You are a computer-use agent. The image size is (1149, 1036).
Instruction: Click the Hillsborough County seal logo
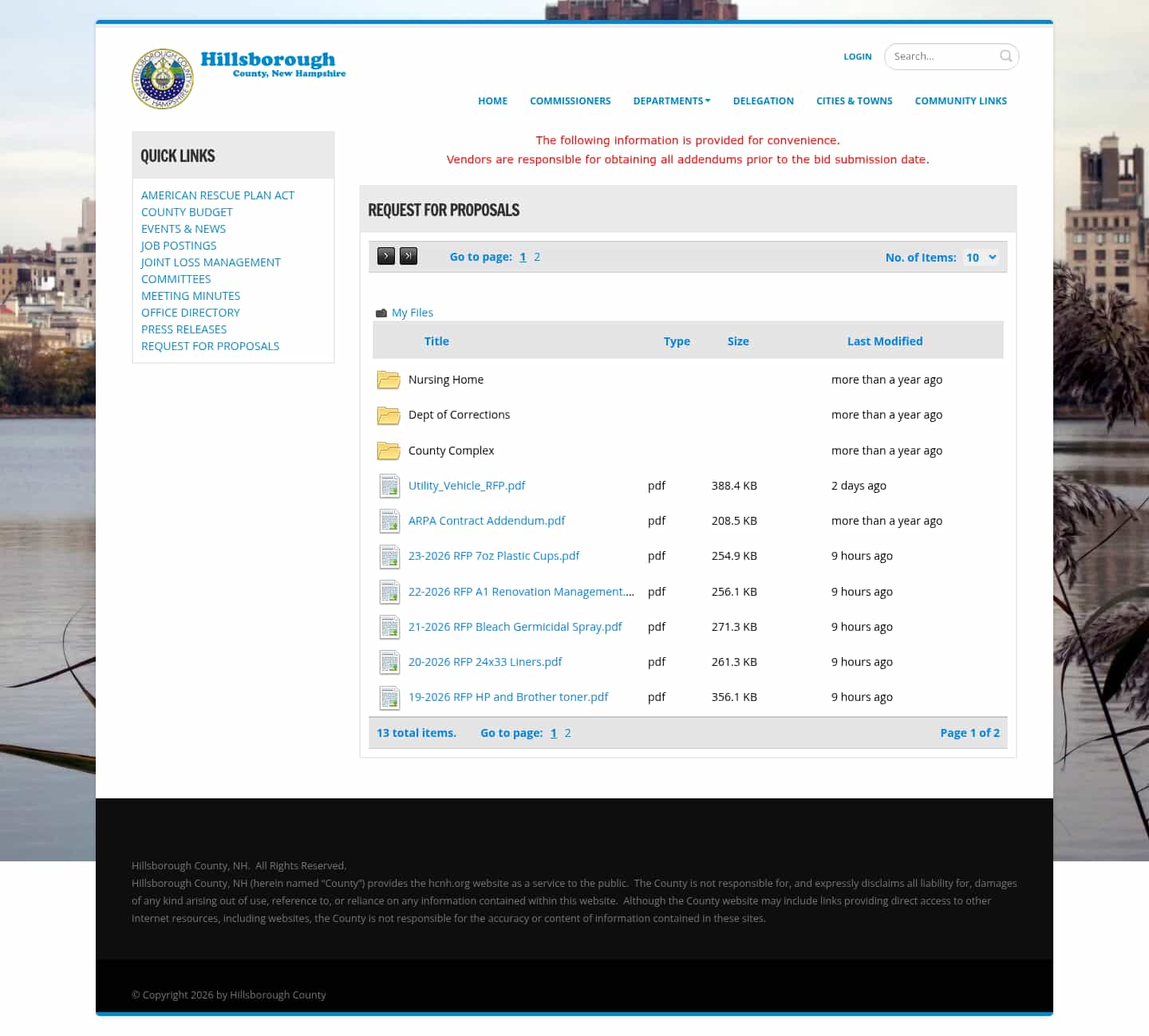click(162, 79)
